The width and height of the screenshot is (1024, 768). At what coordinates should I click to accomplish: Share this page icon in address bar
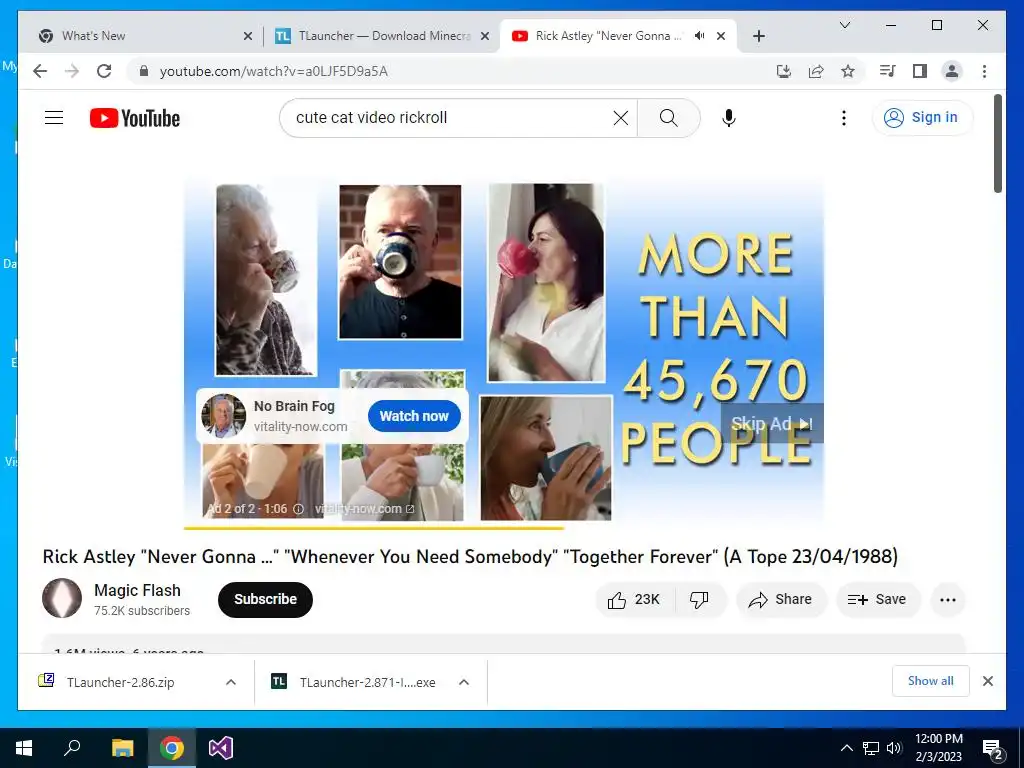816,71
